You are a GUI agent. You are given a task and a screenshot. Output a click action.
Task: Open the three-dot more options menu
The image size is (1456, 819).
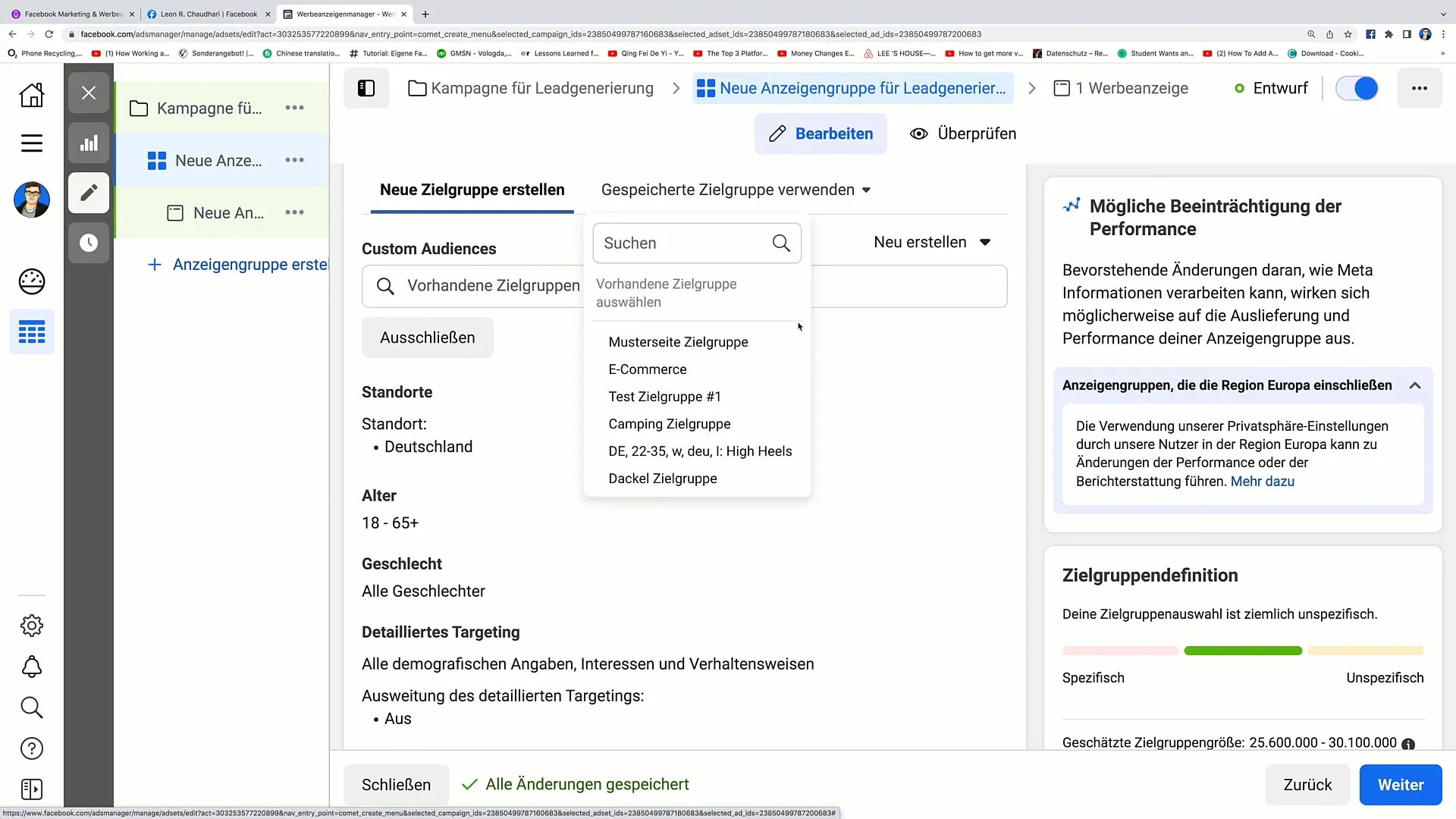tap(1420, 88)
